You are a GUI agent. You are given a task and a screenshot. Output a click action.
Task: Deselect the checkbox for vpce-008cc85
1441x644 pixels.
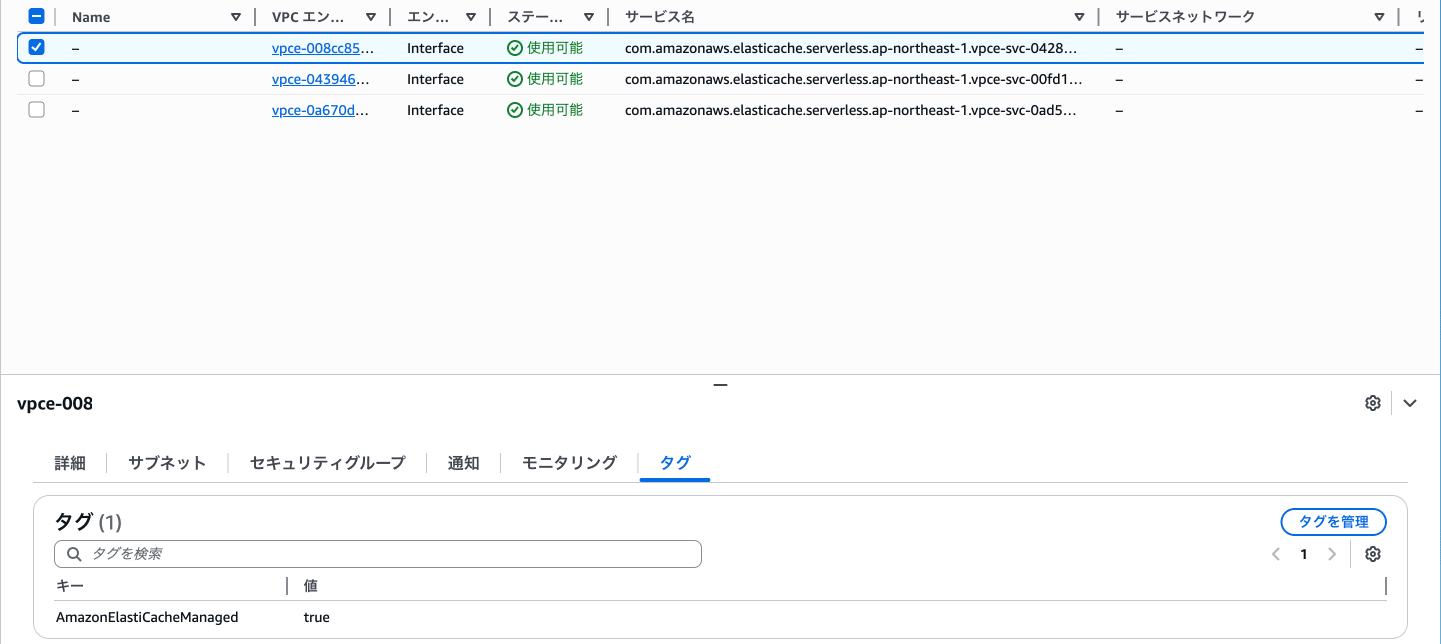coord(37,47)
